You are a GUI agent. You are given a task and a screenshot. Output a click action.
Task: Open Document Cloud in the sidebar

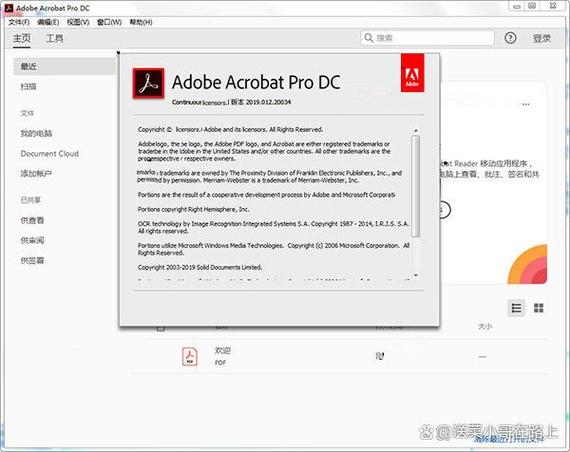(x=50, y=153)
